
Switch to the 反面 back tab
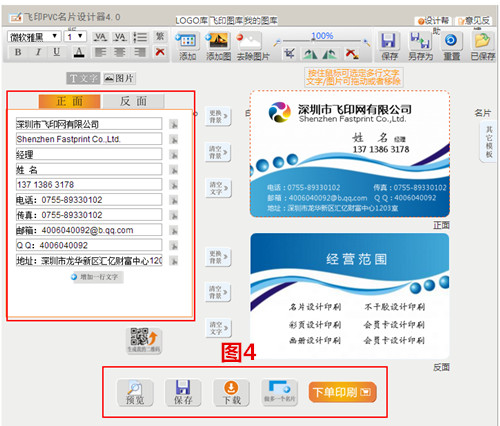(133, 101)
